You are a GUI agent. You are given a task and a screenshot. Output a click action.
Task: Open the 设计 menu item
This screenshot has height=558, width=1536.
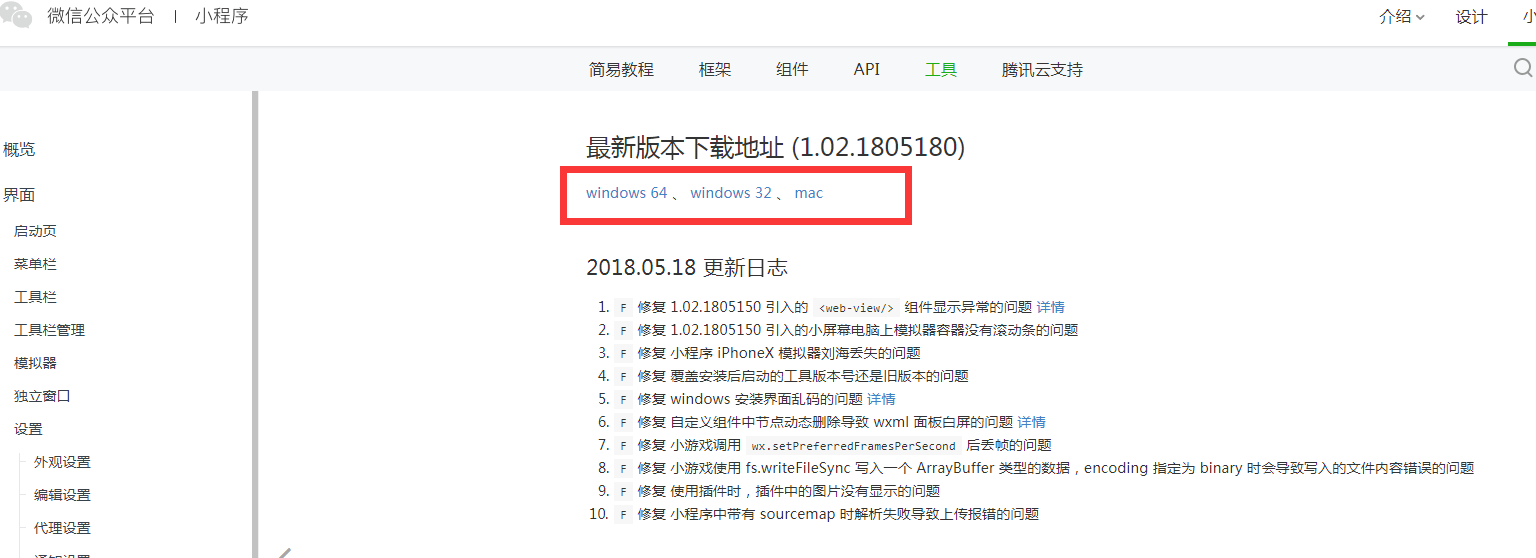[1471, 17]
